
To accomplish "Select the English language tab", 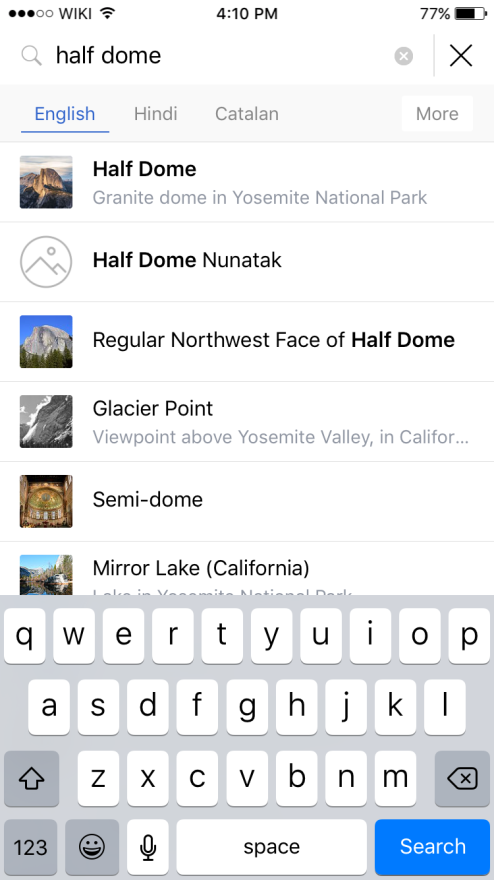I will coord(65,114).
